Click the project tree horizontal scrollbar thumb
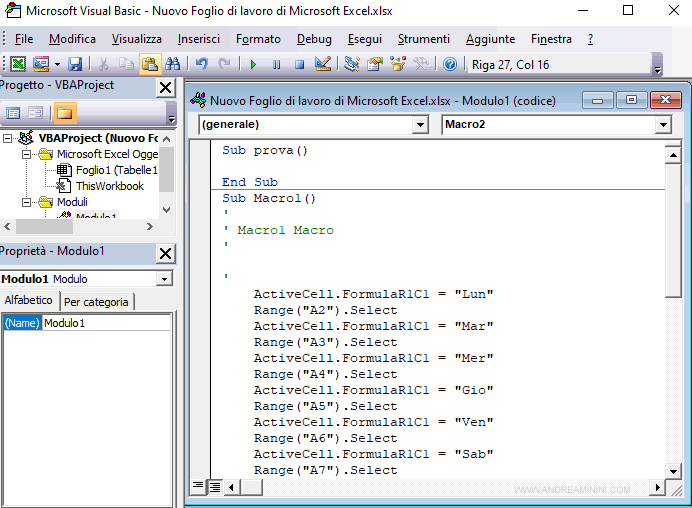 (x=44, y=226)
